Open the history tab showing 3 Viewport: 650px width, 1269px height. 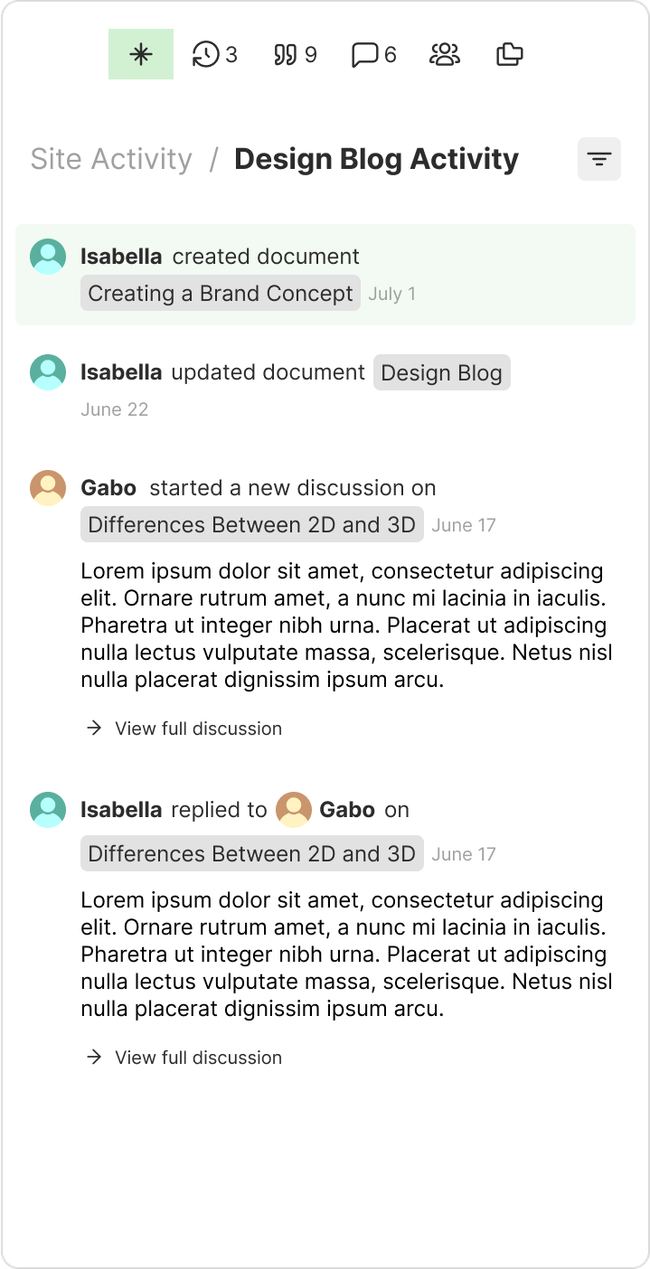tap(215, 54)
